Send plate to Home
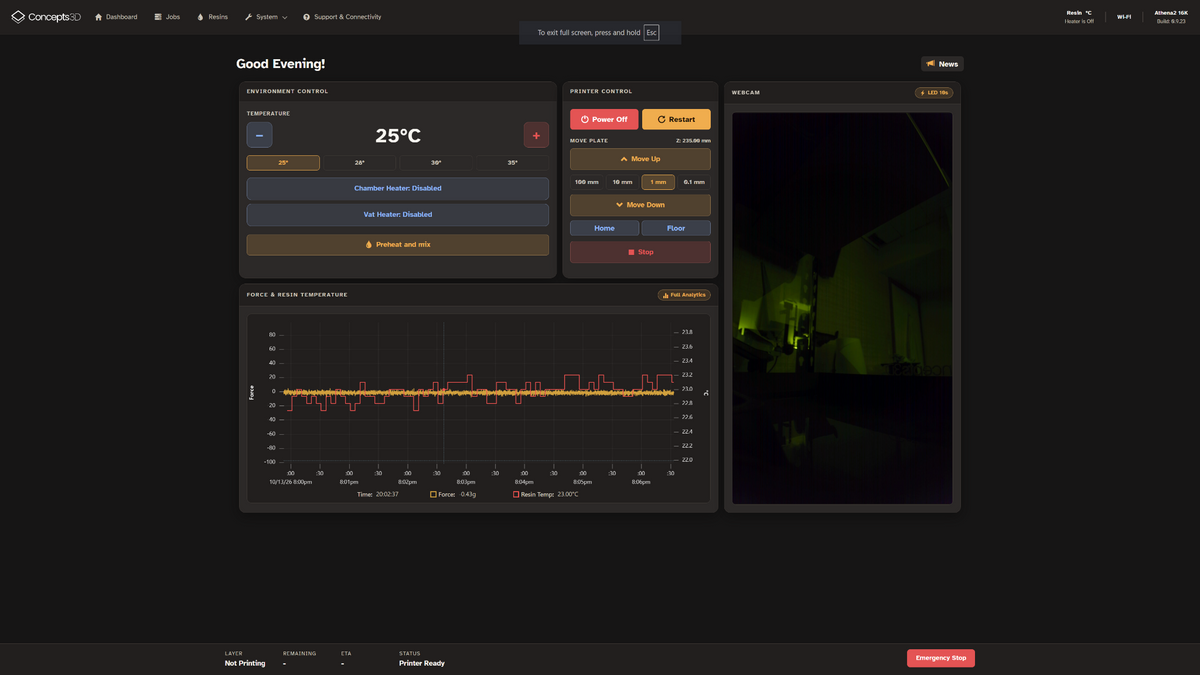This screenshot has width=1200, height=675. pos(604,228)
